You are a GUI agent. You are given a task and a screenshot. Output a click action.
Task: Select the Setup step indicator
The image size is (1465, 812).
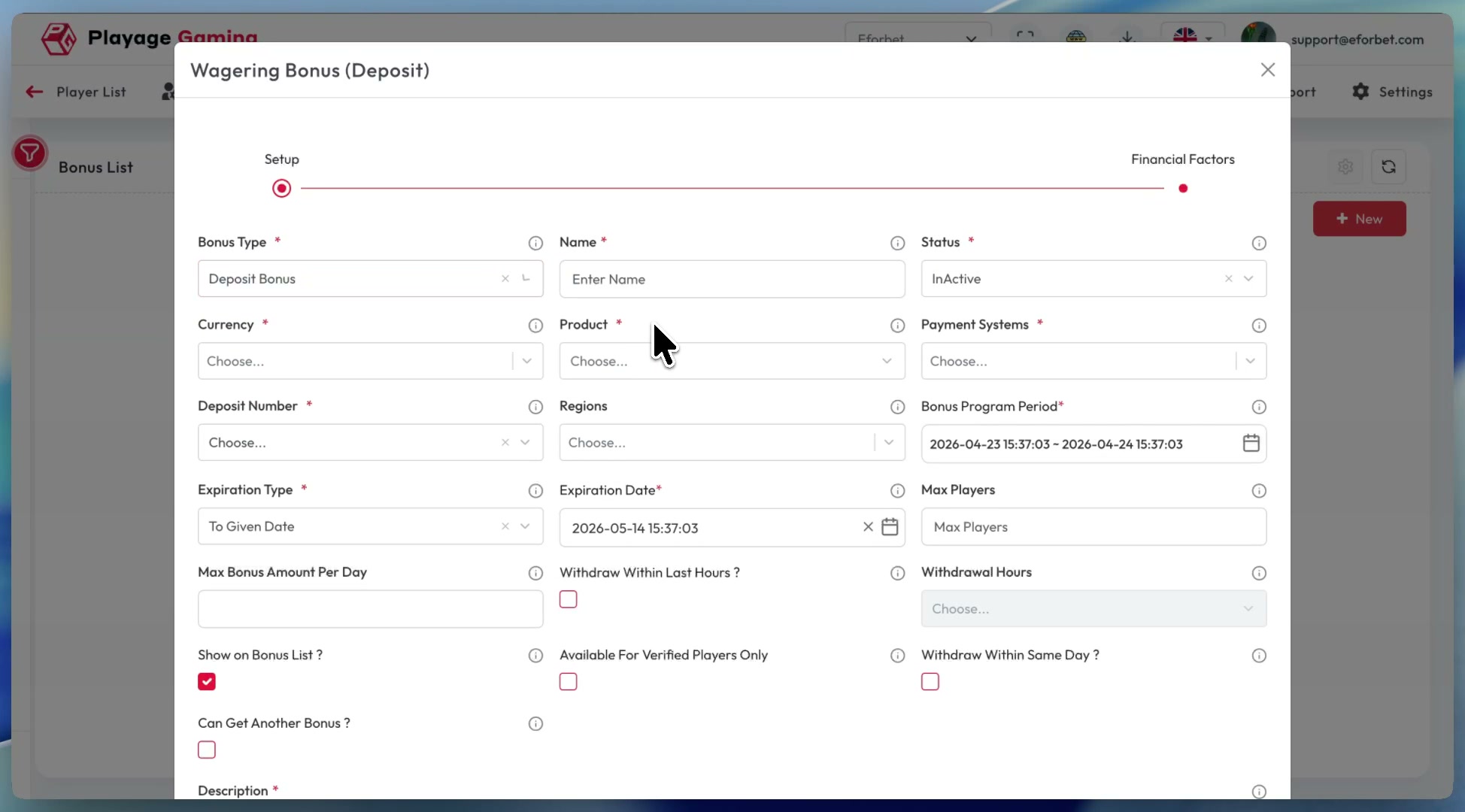tap(281, 188)
